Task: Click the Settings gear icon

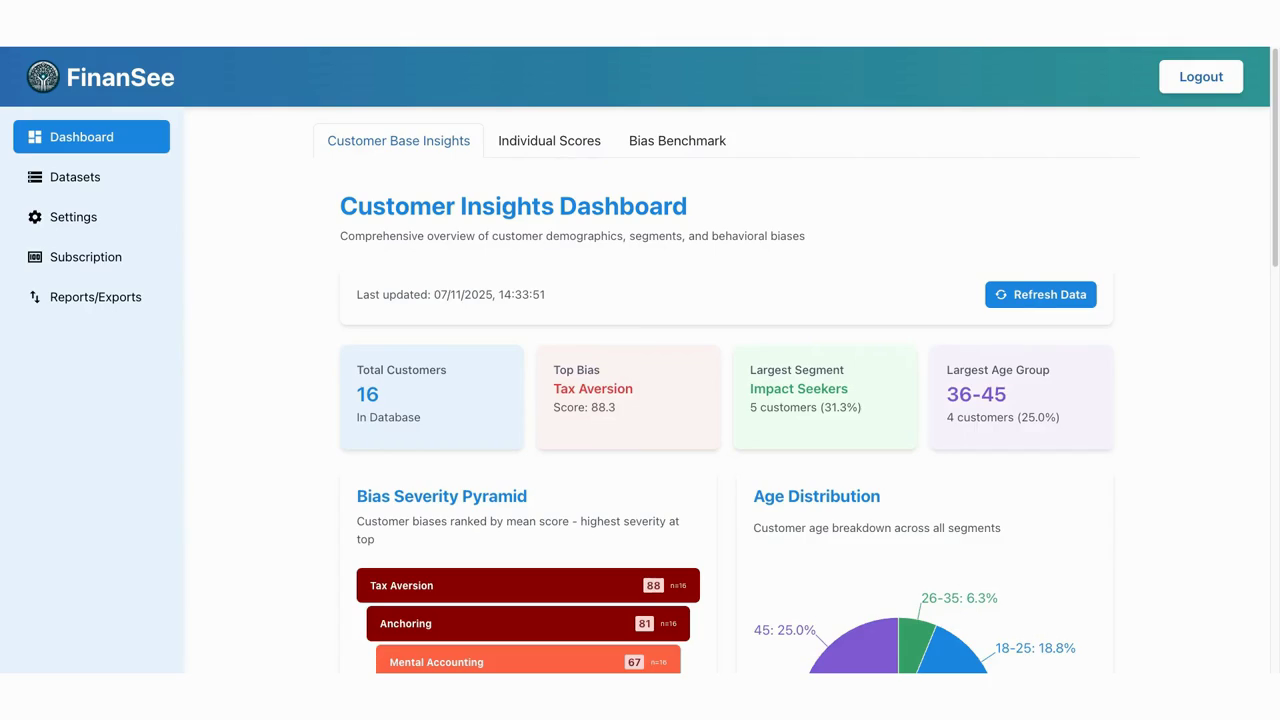Action: pyautogui.click(x=35, y=217)
